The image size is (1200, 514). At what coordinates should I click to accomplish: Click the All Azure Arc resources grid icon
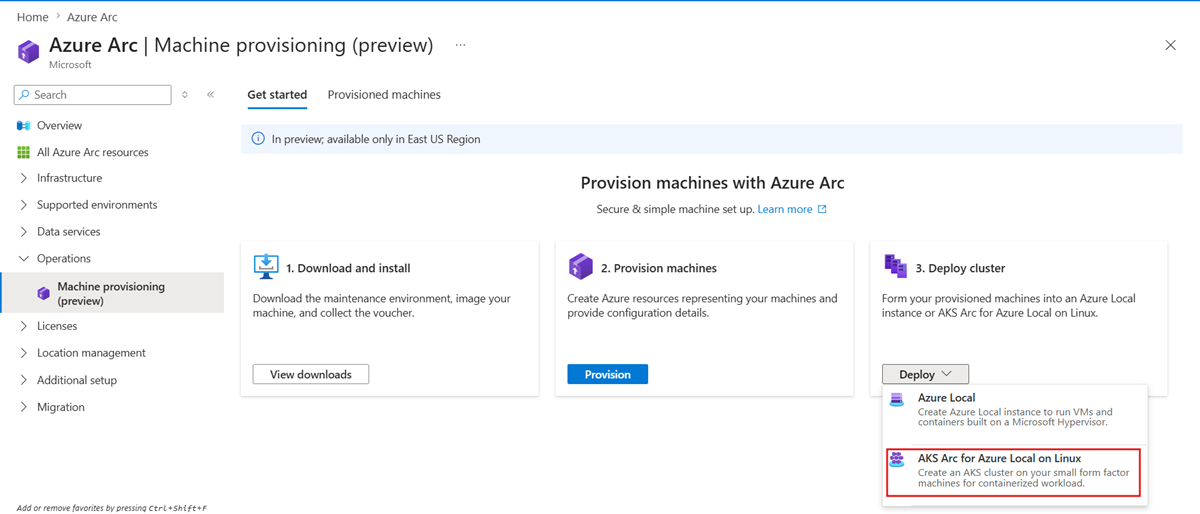point(24,152)
